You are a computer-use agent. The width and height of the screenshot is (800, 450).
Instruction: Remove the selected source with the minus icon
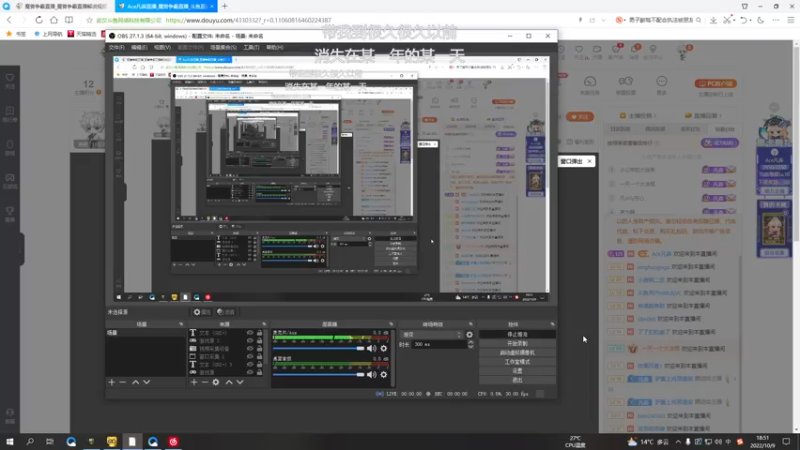205,382
